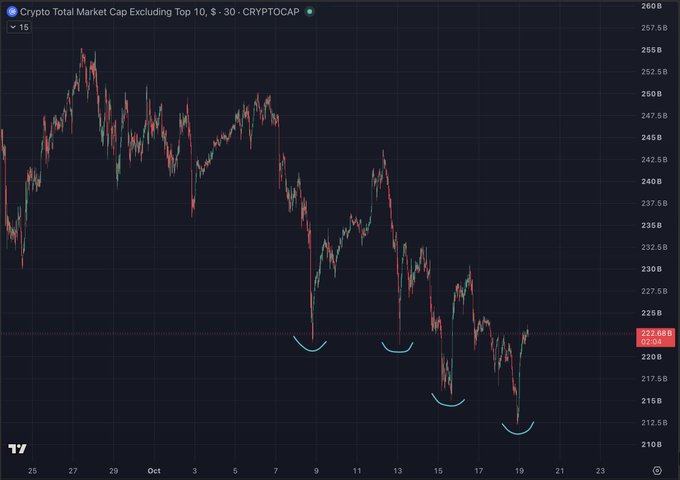Click the 212.5B price axis value
The width and height of the screenshot is (680, 480).
654,422
